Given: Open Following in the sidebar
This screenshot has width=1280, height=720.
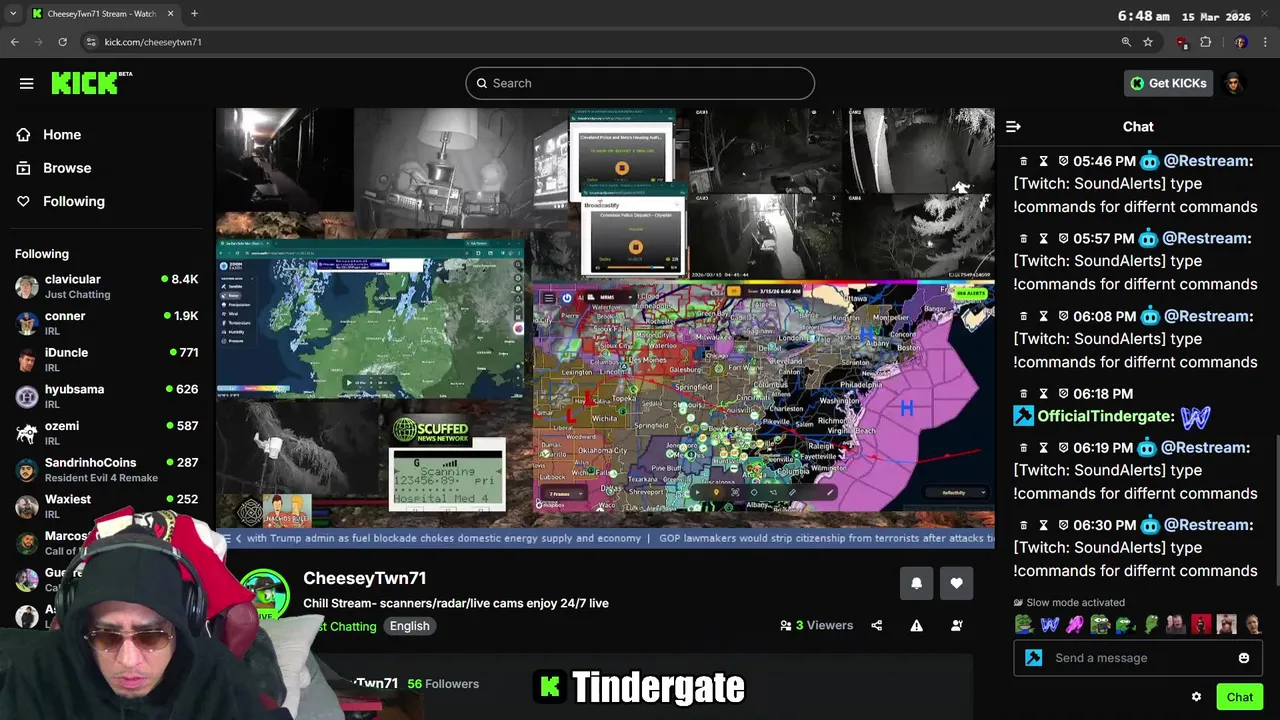Looking at the screenshot, I should pyautogui.click(x=73, y=201).
